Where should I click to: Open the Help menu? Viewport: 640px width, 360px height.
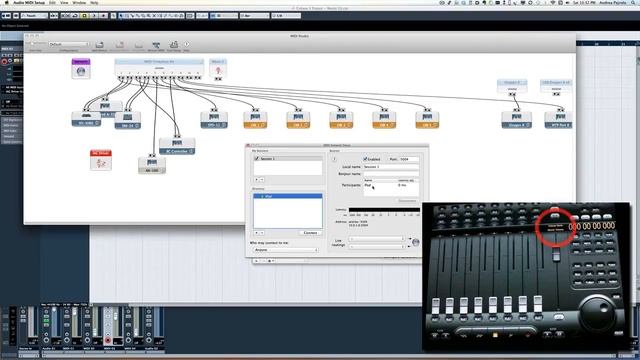pyautogui.click(x=94, y=2)
